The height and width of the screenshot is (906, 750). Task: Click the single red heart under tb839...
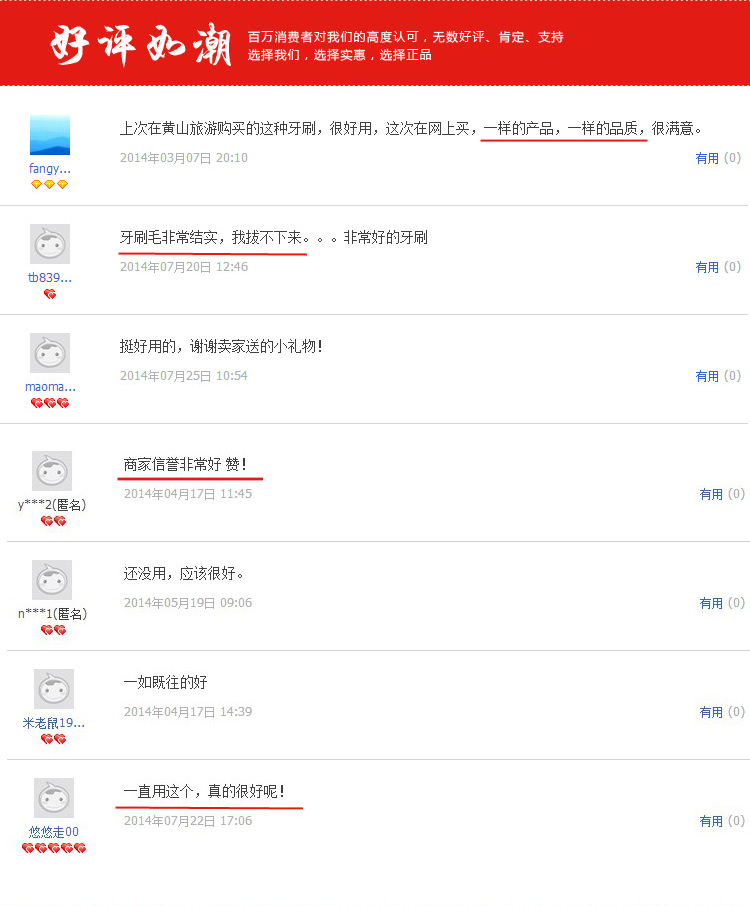50,294
